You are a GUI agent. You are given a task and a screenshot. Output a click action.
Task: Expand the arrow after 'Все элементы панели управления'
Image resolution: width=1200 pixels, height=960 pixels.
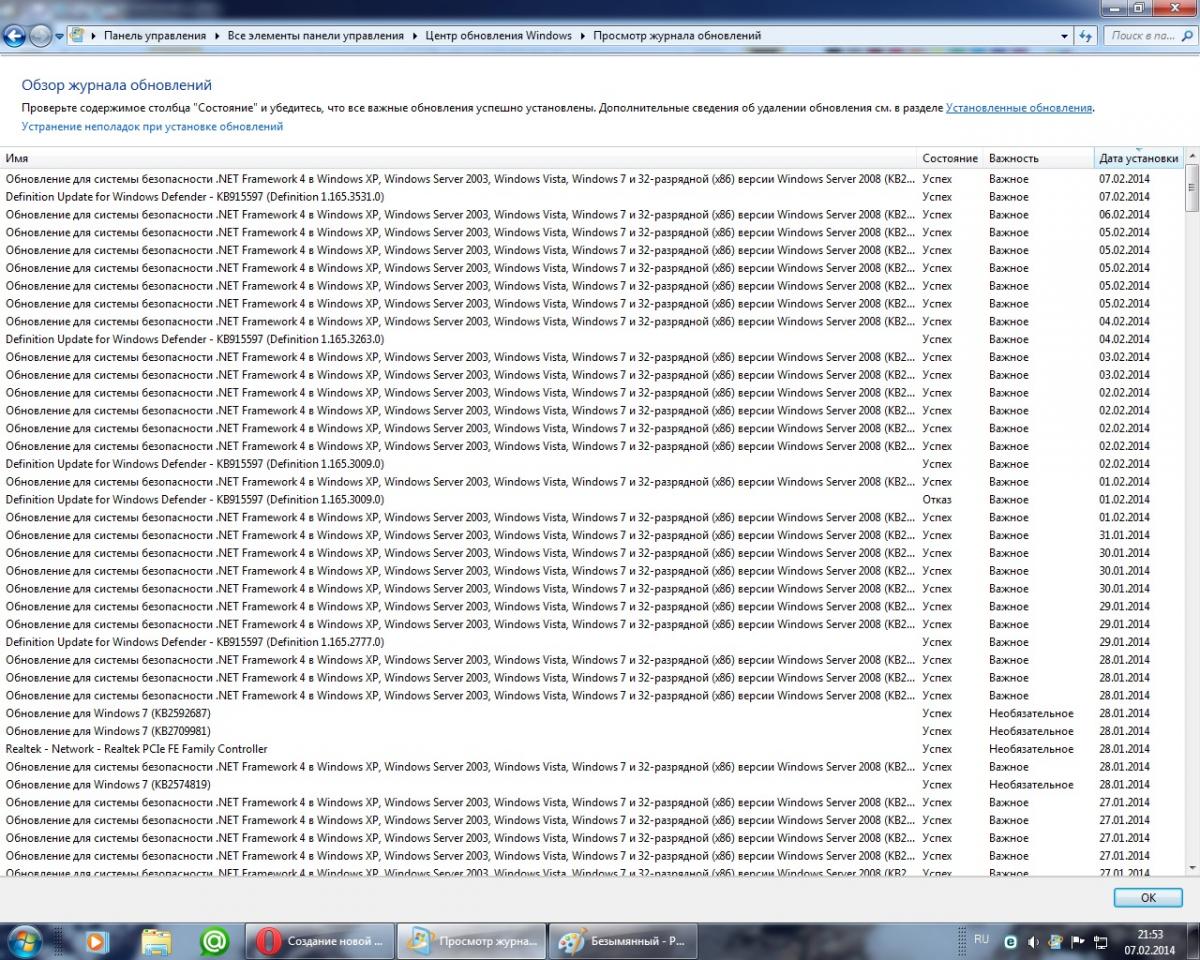click(415, 36)
